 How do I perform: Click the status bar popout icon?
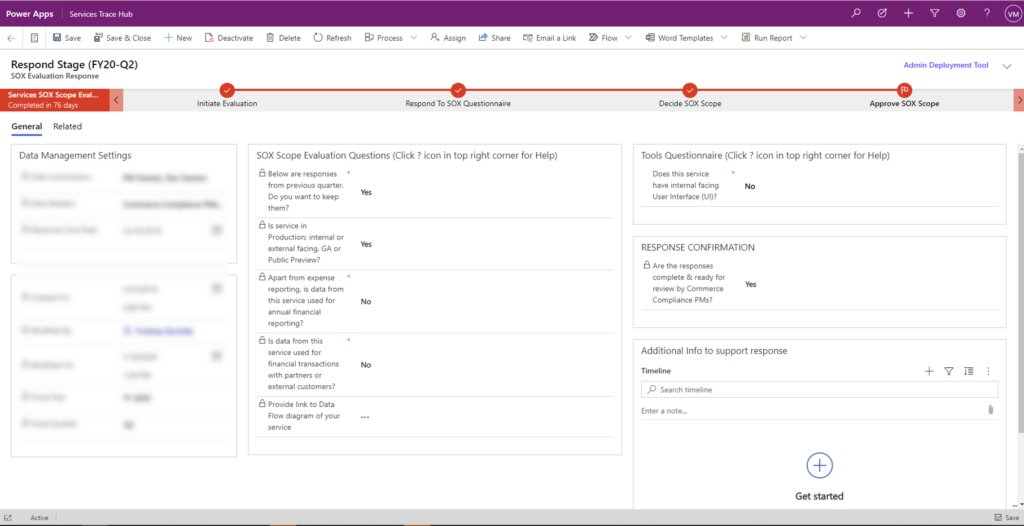8,518
